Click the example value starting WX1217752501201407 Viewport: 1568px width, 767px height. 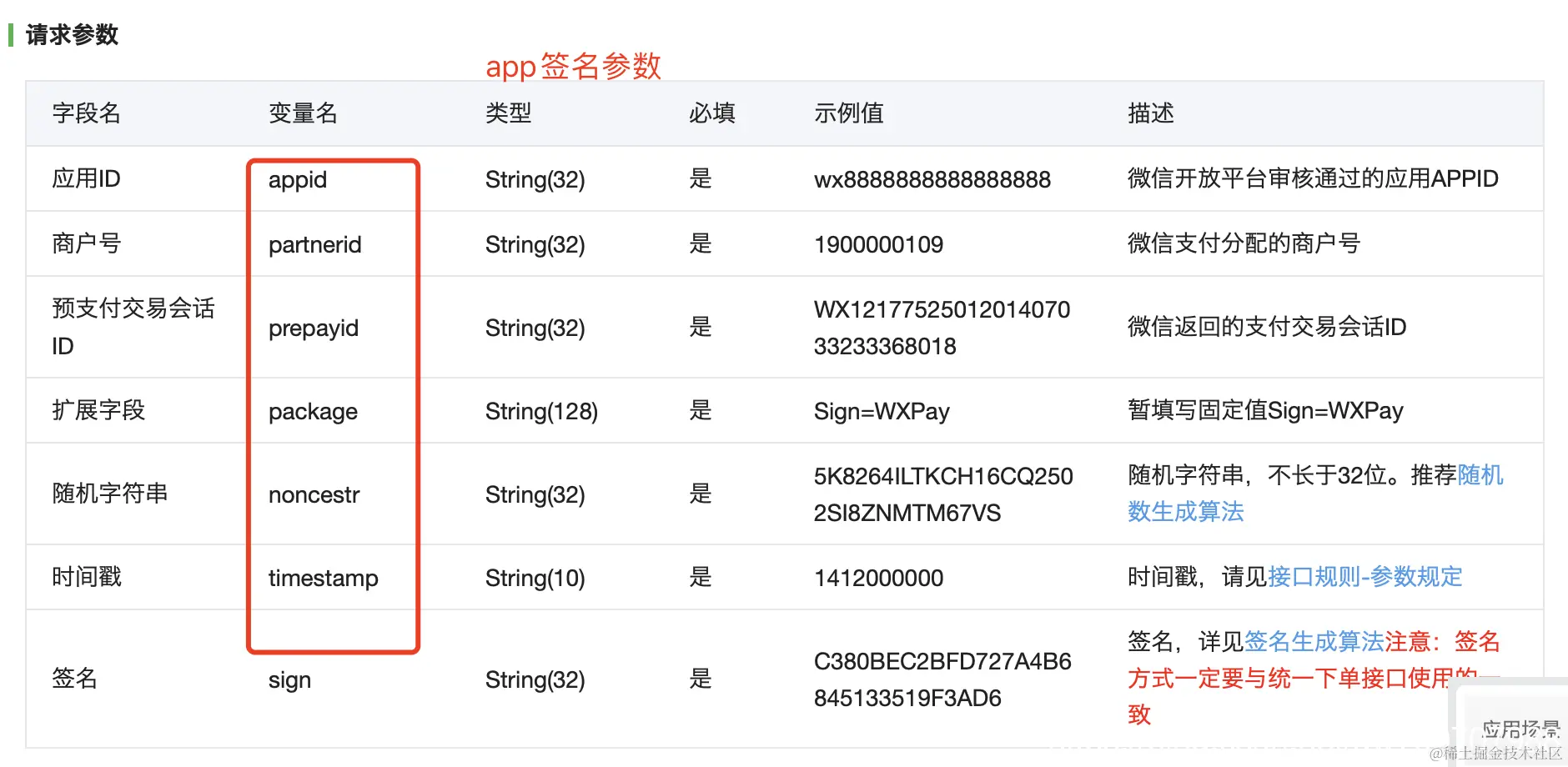[942, 328]
